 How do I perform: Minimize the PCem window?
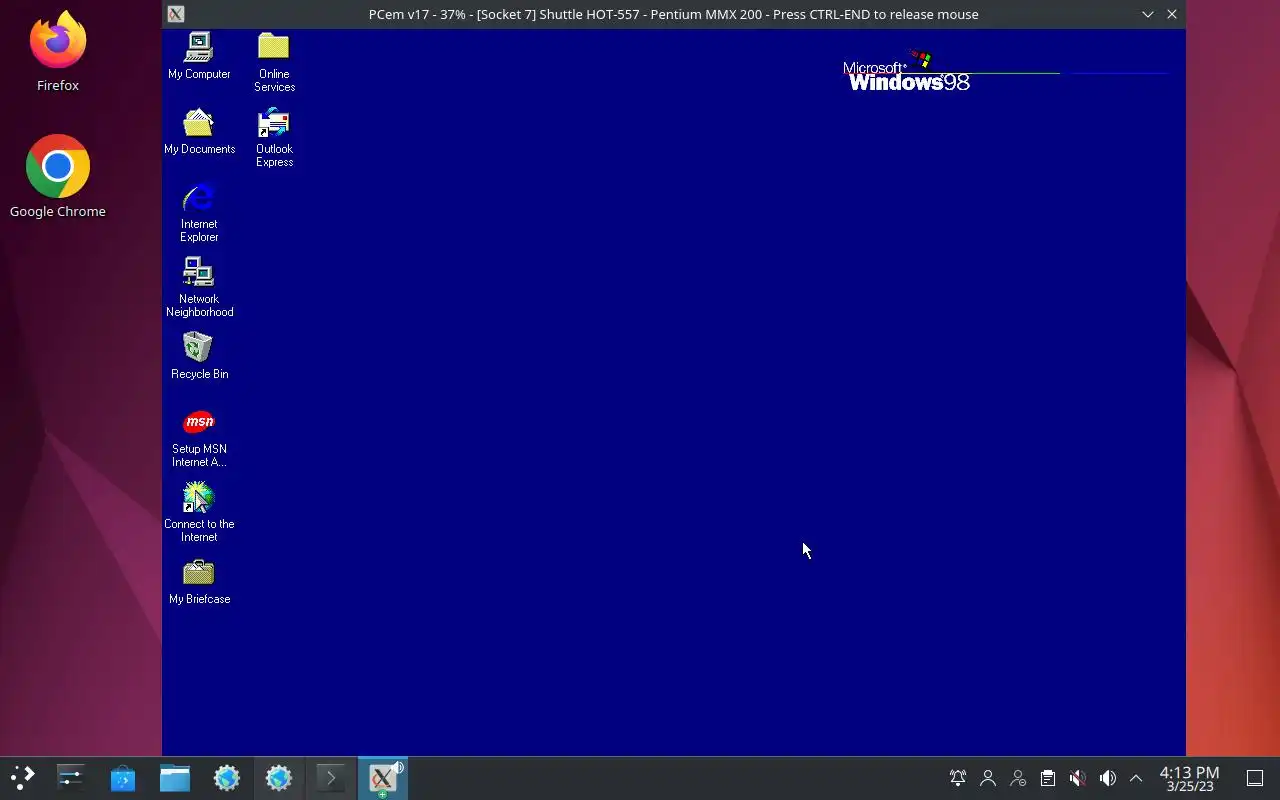(x=1148, y=14)
